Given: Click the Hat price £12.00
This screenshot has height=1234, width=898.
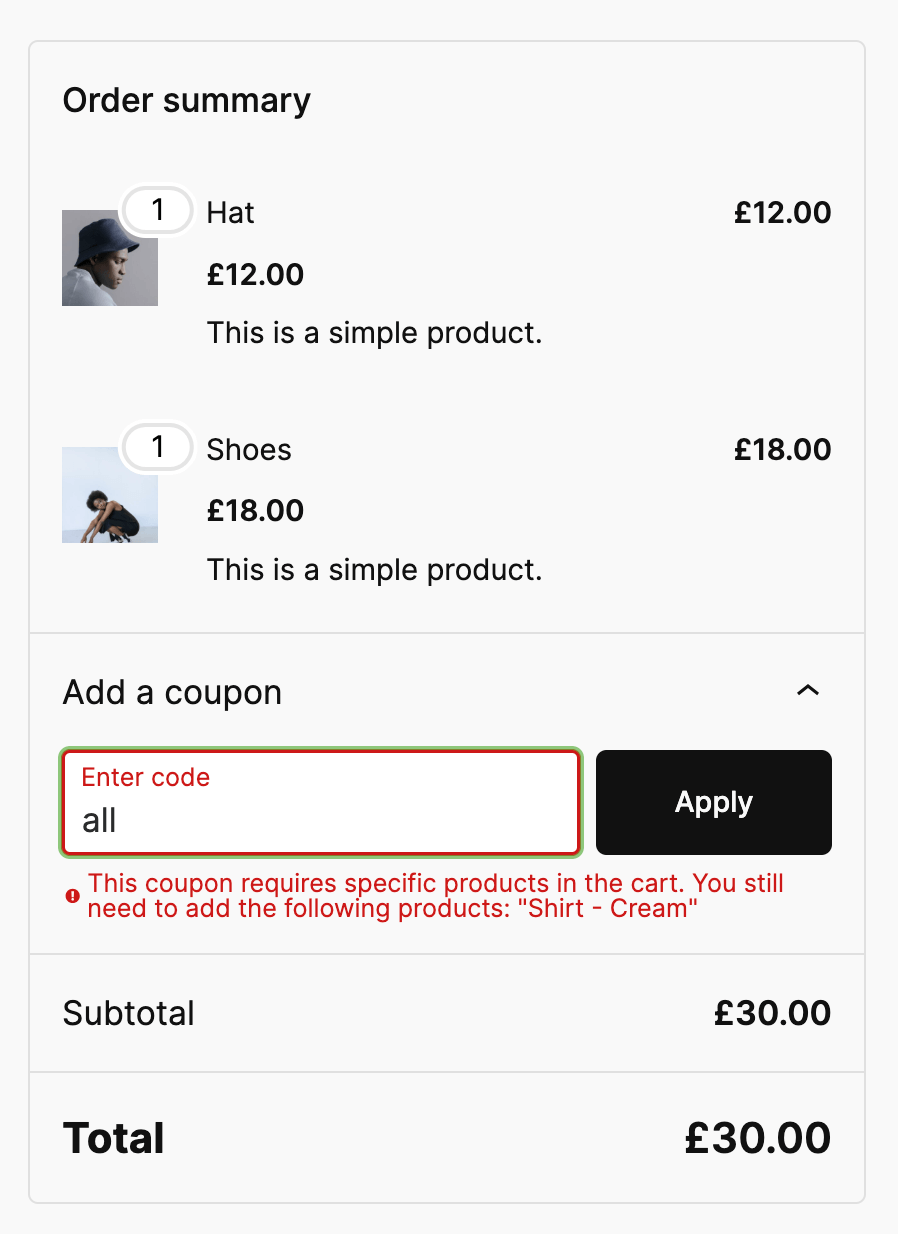Looking at the screenshot, I should point(782,212).
